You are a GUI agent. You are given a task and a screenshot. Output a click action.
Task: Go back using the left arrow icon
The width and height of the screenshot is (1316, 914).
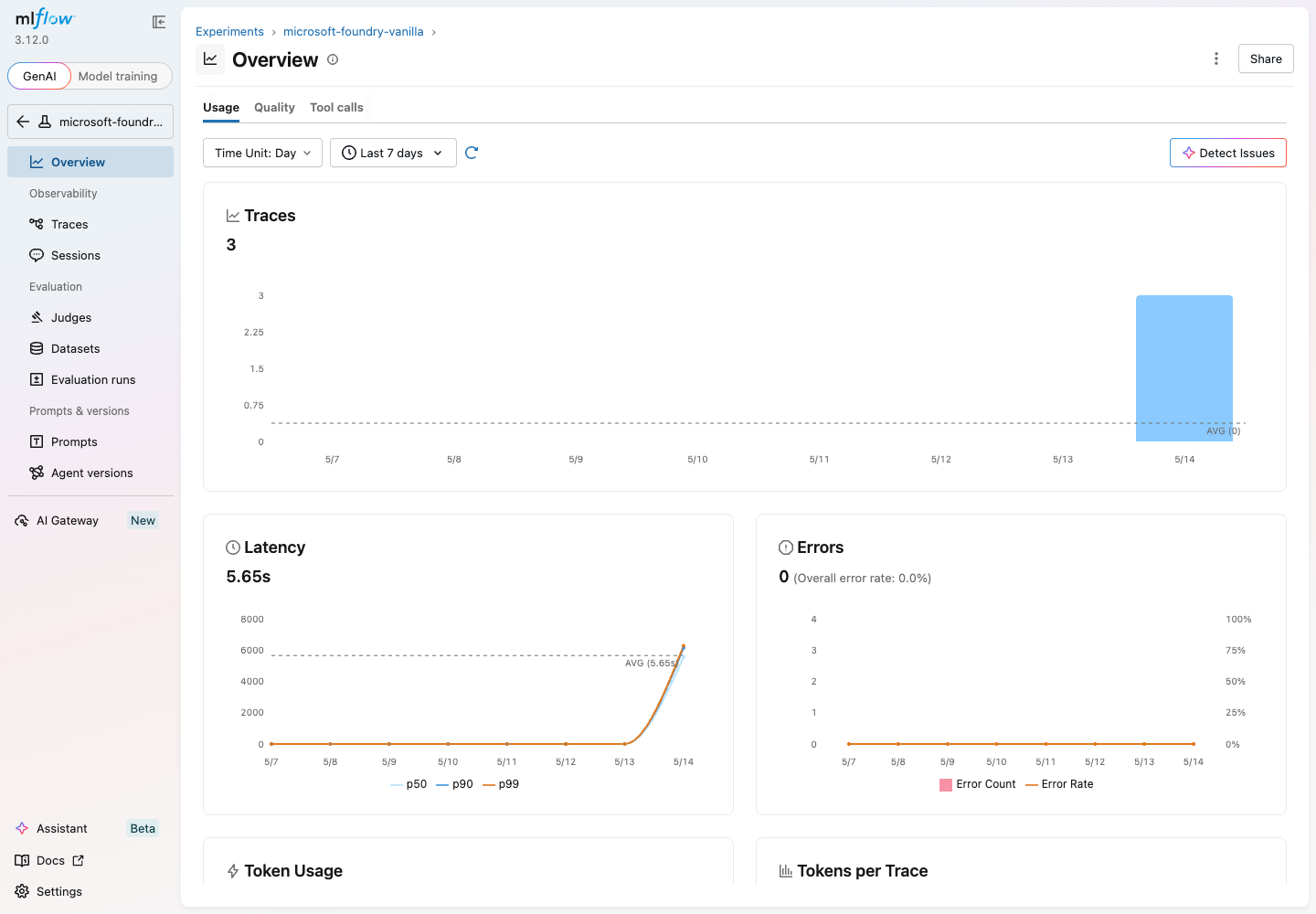pyautogui.click(x=24, y=122)
